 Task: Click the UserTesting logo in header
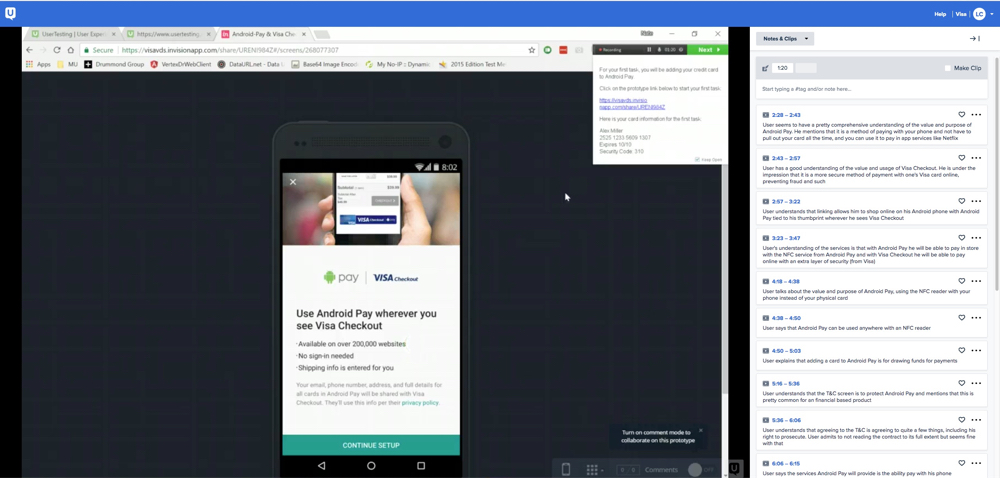pyautogui.click(x=11, y=13)
